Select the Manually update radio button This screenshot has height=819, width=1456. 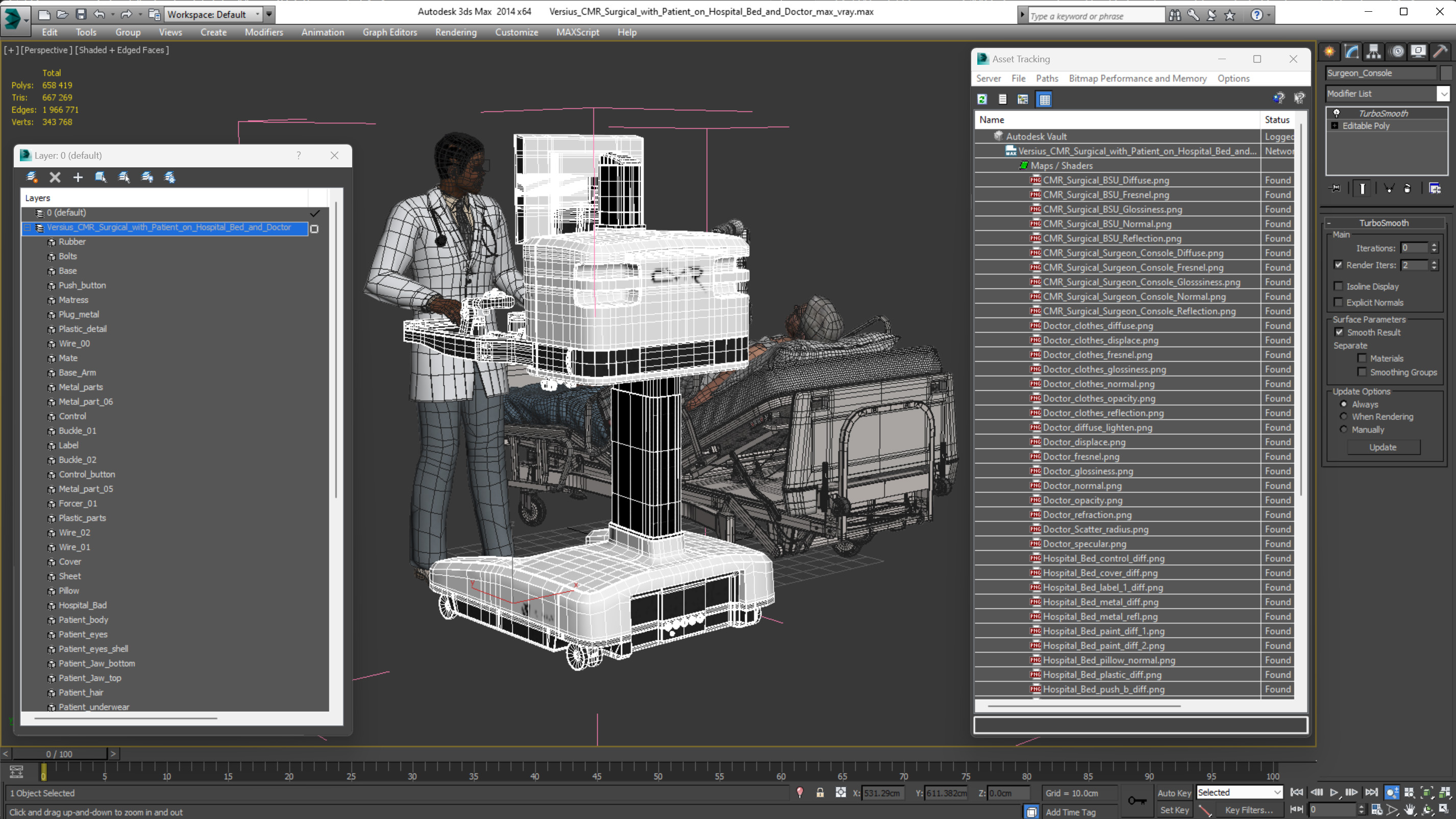tap(1344, 429)
